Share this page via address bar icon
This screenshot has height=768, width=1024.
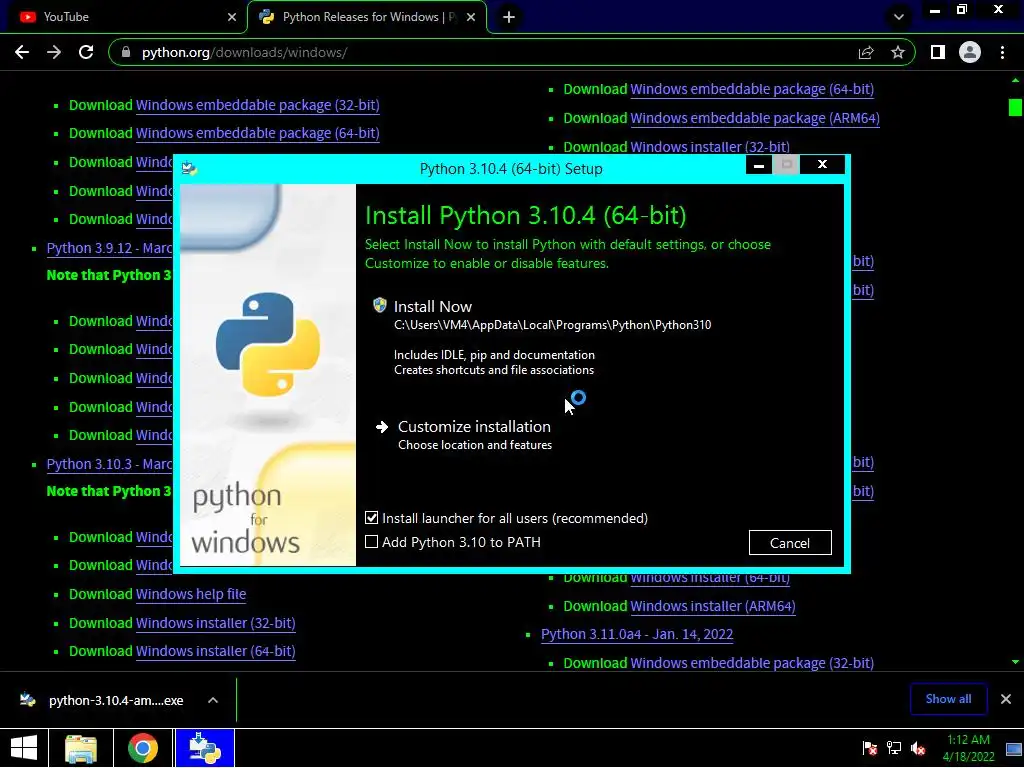click(x=866, y=52)
